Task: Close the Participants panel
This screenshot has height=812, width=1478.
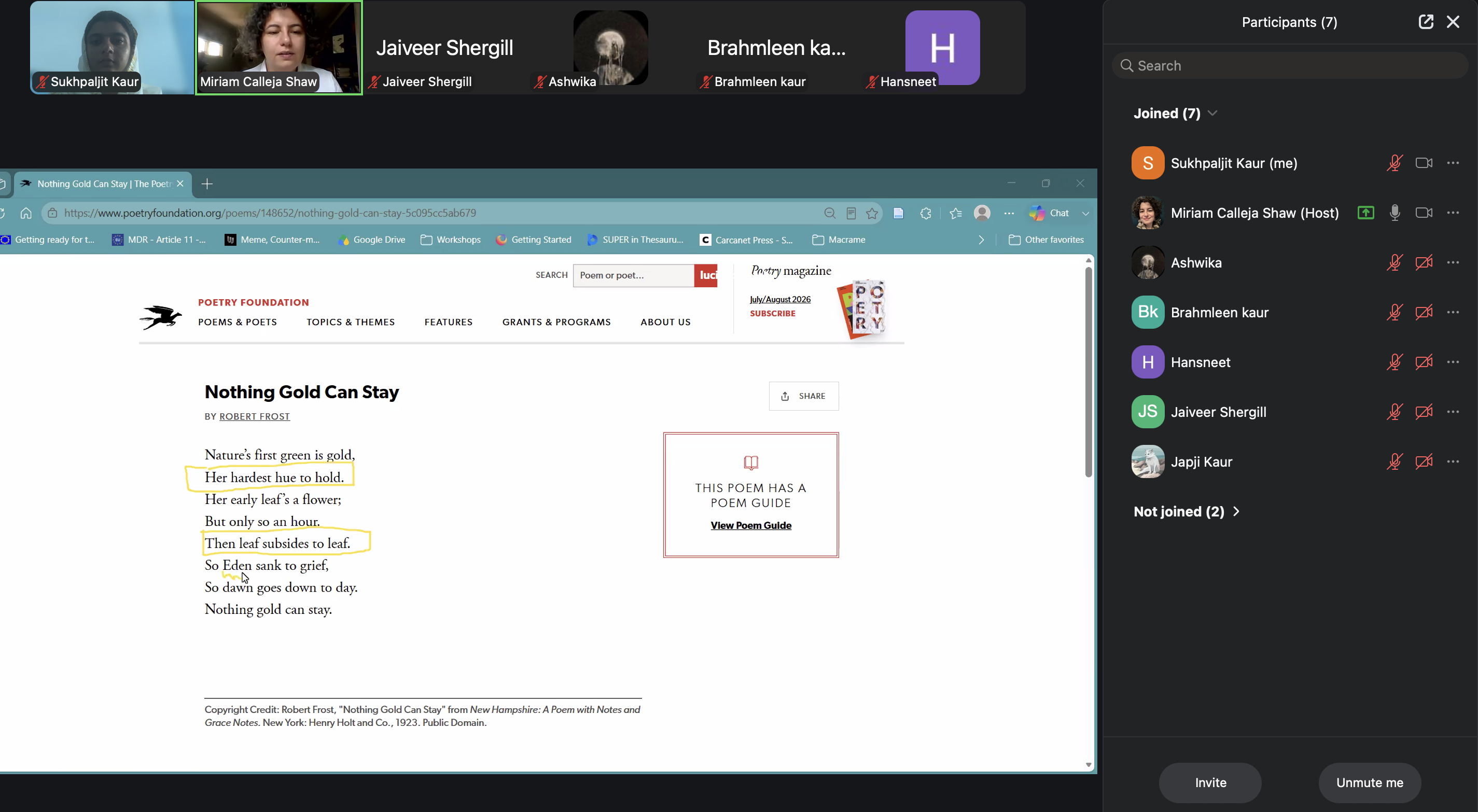Action: point(1453,22)
